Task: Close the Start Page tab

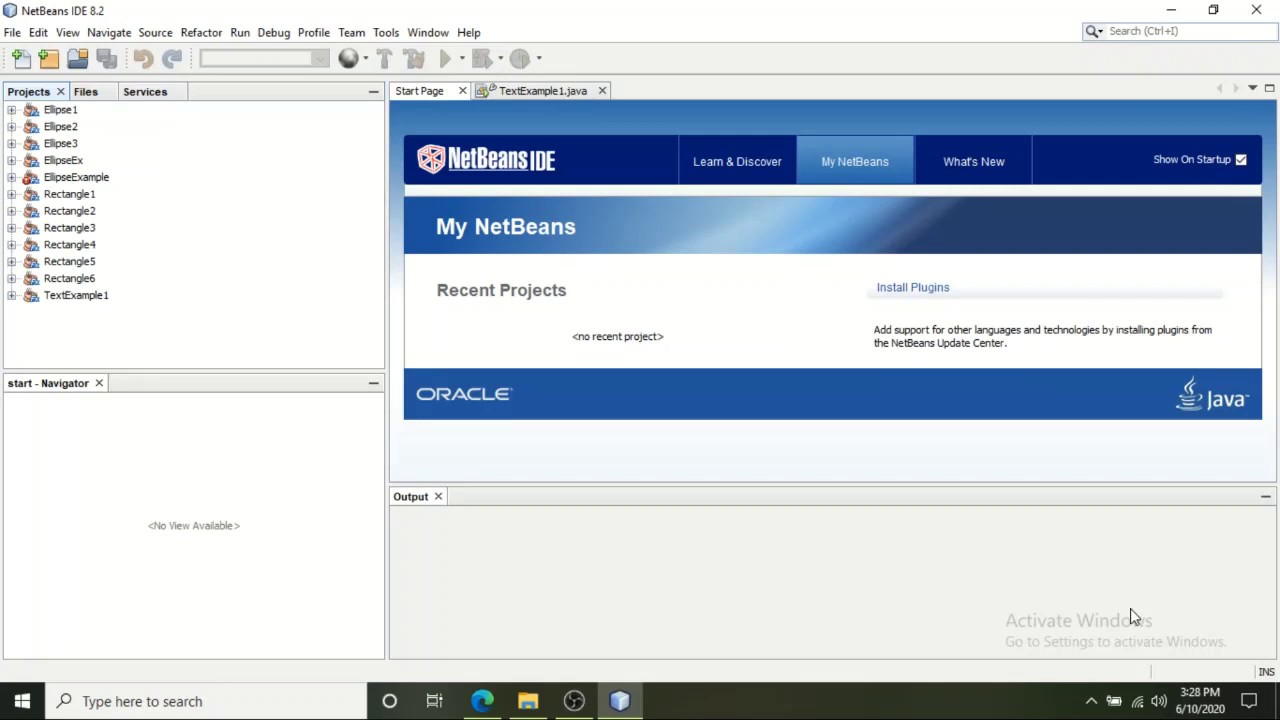Action: point(462,91)
